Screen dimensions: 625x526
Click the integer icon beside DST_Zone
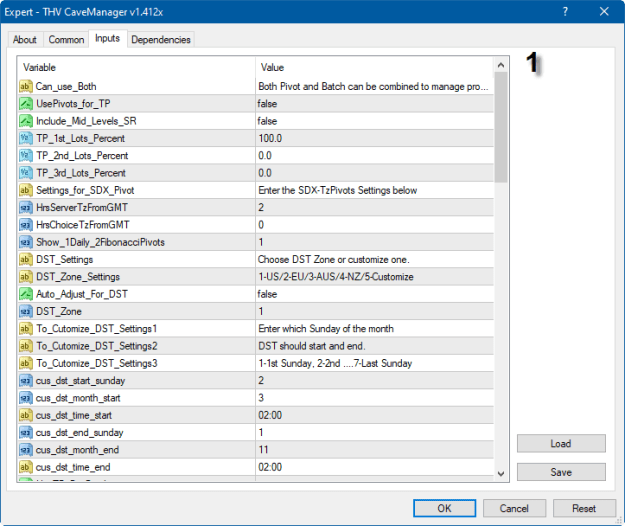pos(26,312)
